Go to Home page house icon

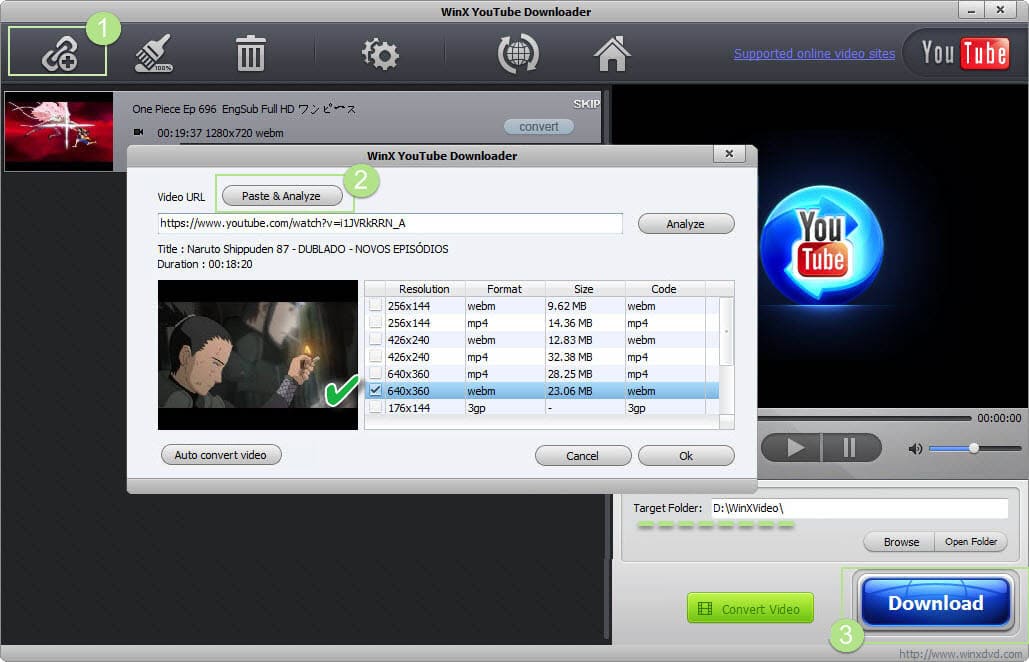[612, 53]
